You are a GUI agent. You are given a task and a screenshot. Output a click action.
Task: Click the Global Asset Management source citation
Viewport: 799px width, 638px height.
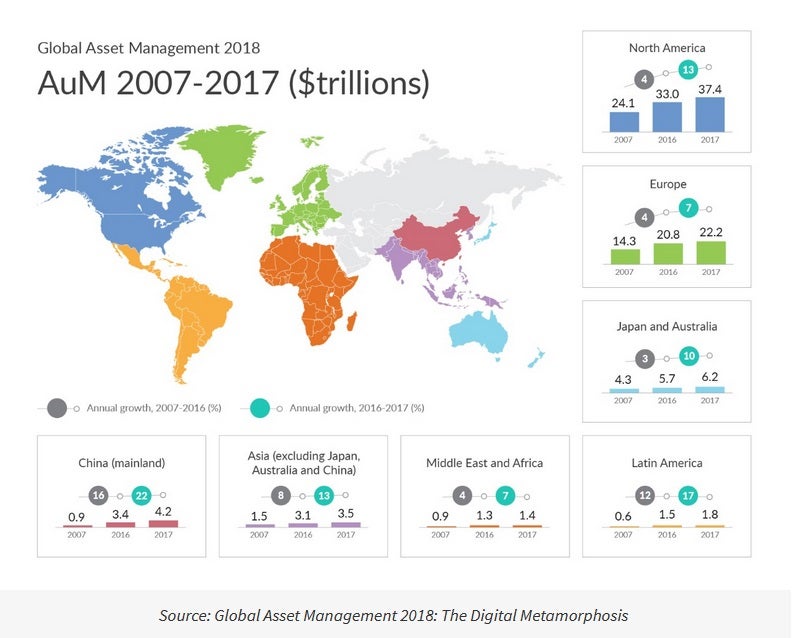coord(394,615)
